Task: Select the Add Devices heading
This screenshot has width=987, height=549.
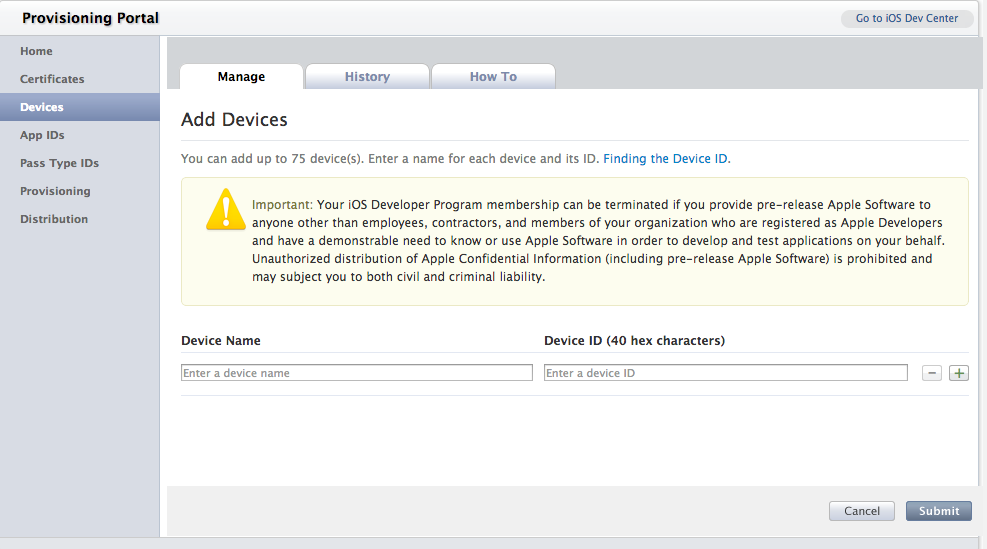Action: (x=234, y=120)
